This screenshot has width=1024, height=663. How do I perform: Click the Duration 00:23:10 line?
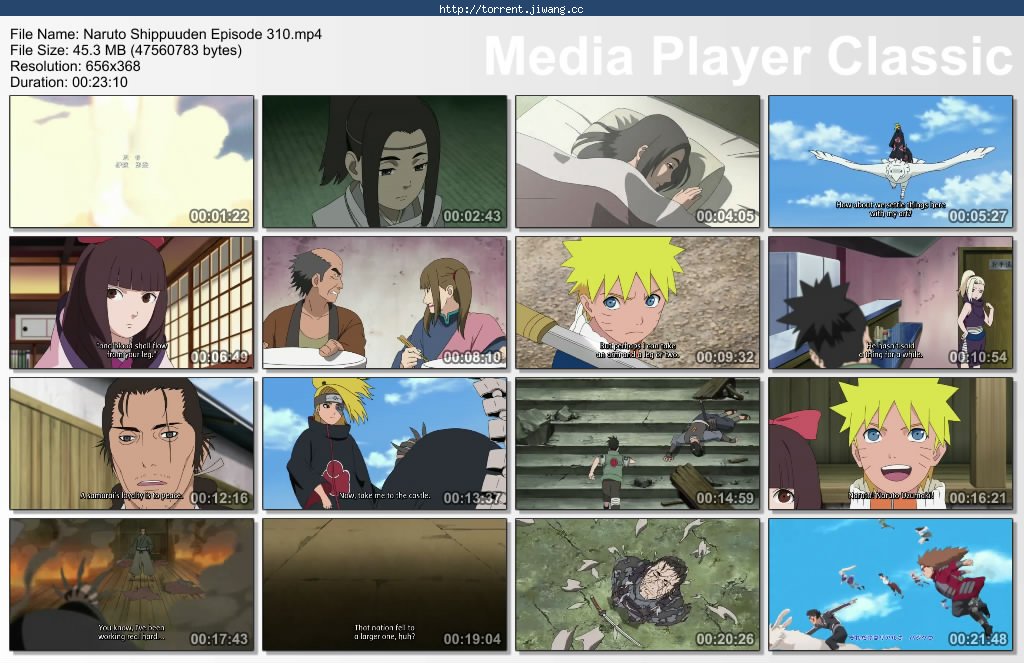pyautogui.click(x=69, y=82)
